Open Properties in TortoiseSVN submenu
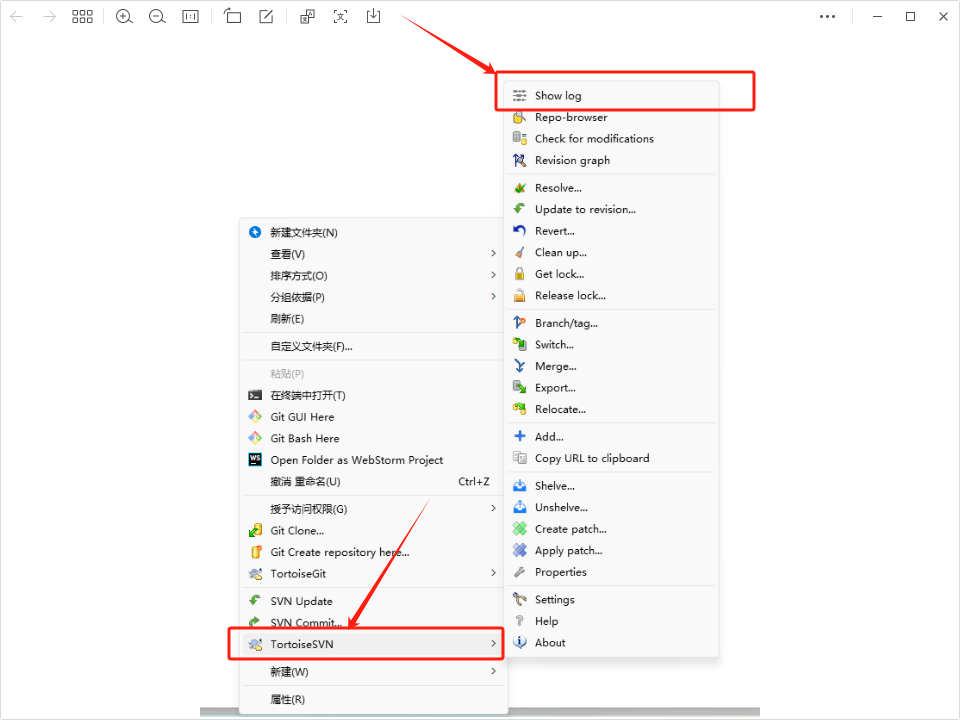The height and width of the screenshot is (720, 960). pos(612,572)
